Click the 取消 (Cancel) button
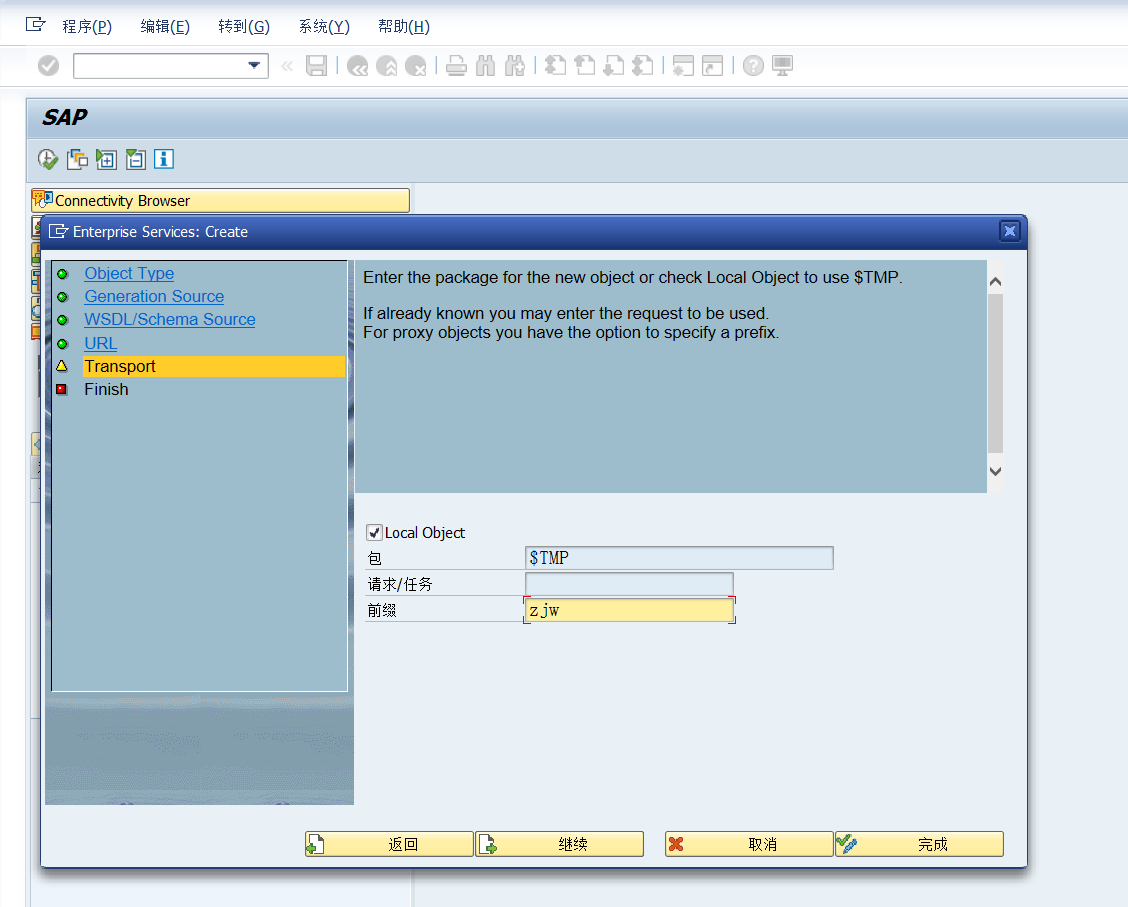 pos(749,844)
